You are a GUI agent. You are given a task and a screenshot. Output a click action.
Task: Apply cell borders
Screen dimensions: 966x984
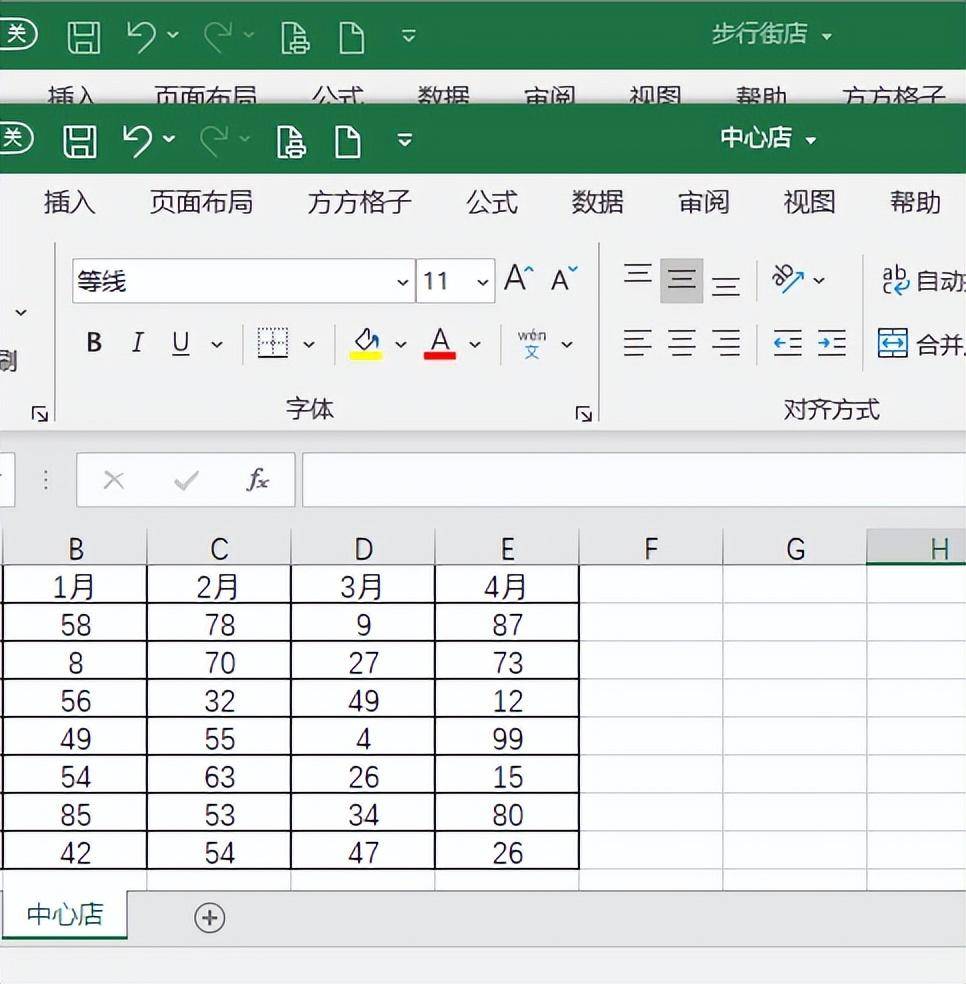click(x=273, y=343)
